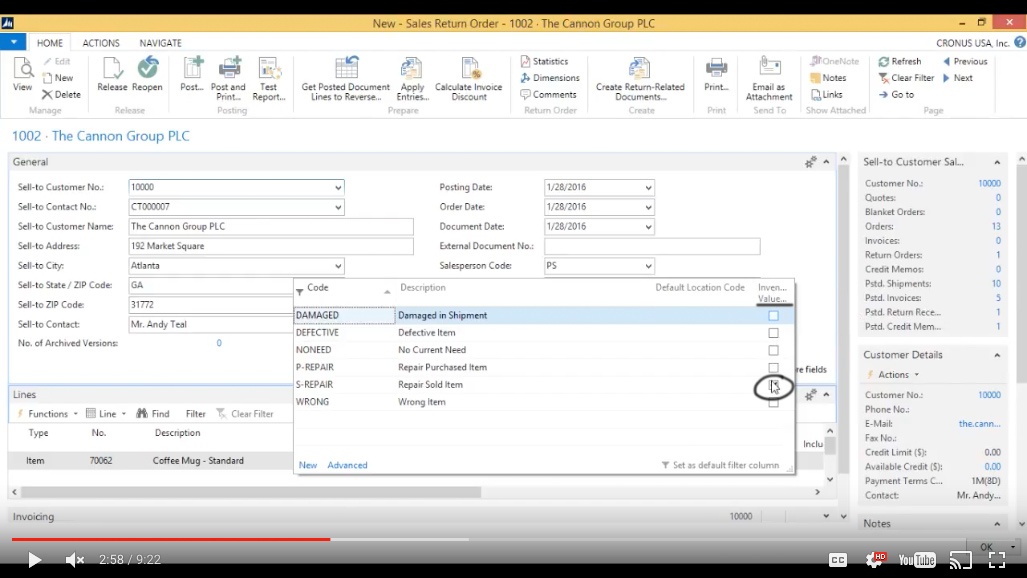Click the Find button in Lines

tap(153, 414)
